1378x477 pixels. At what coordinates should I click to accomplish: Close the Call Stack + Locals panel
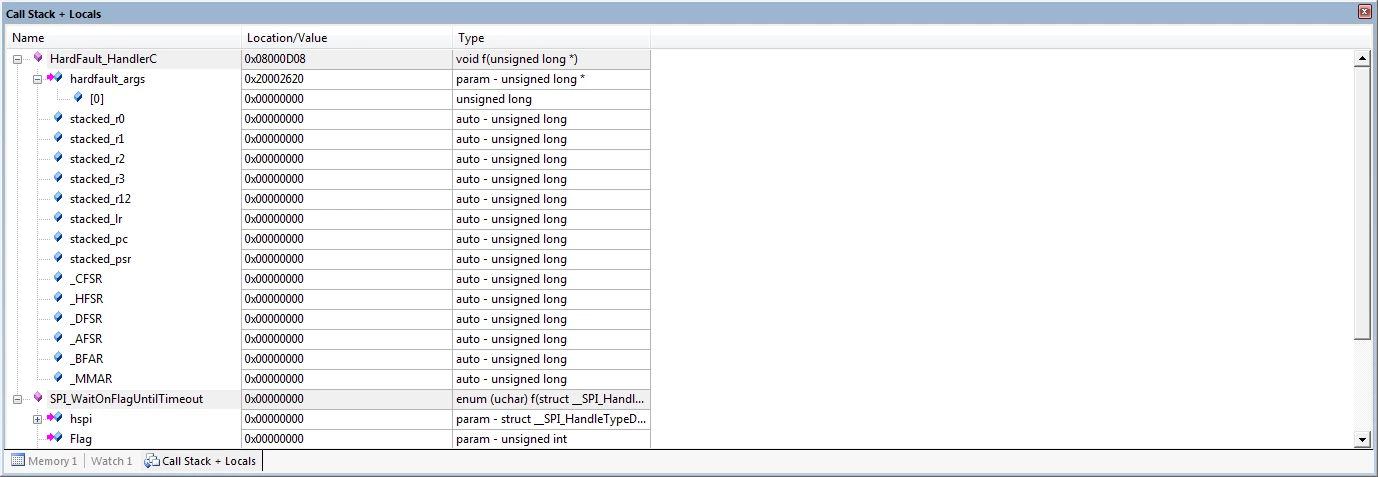[1364, 12]
